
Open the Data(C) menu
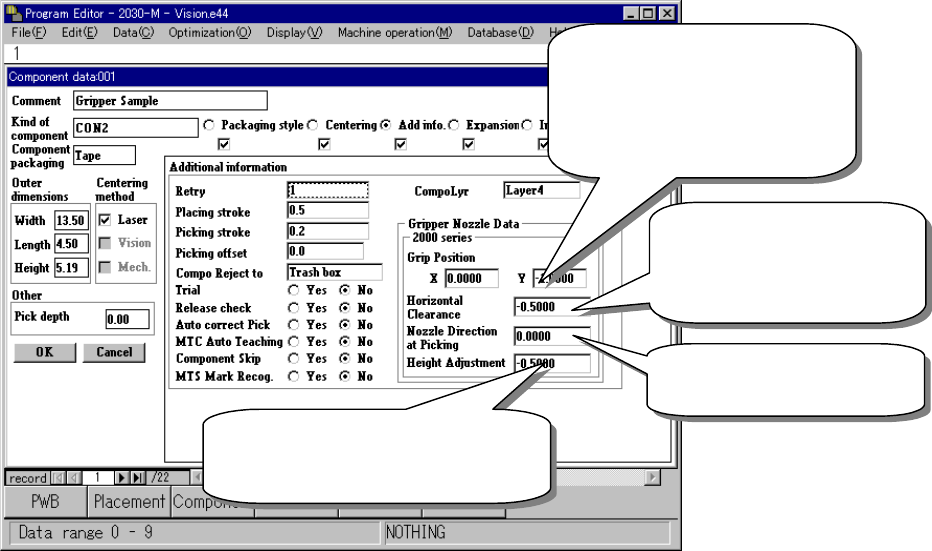tap(133, 33)
